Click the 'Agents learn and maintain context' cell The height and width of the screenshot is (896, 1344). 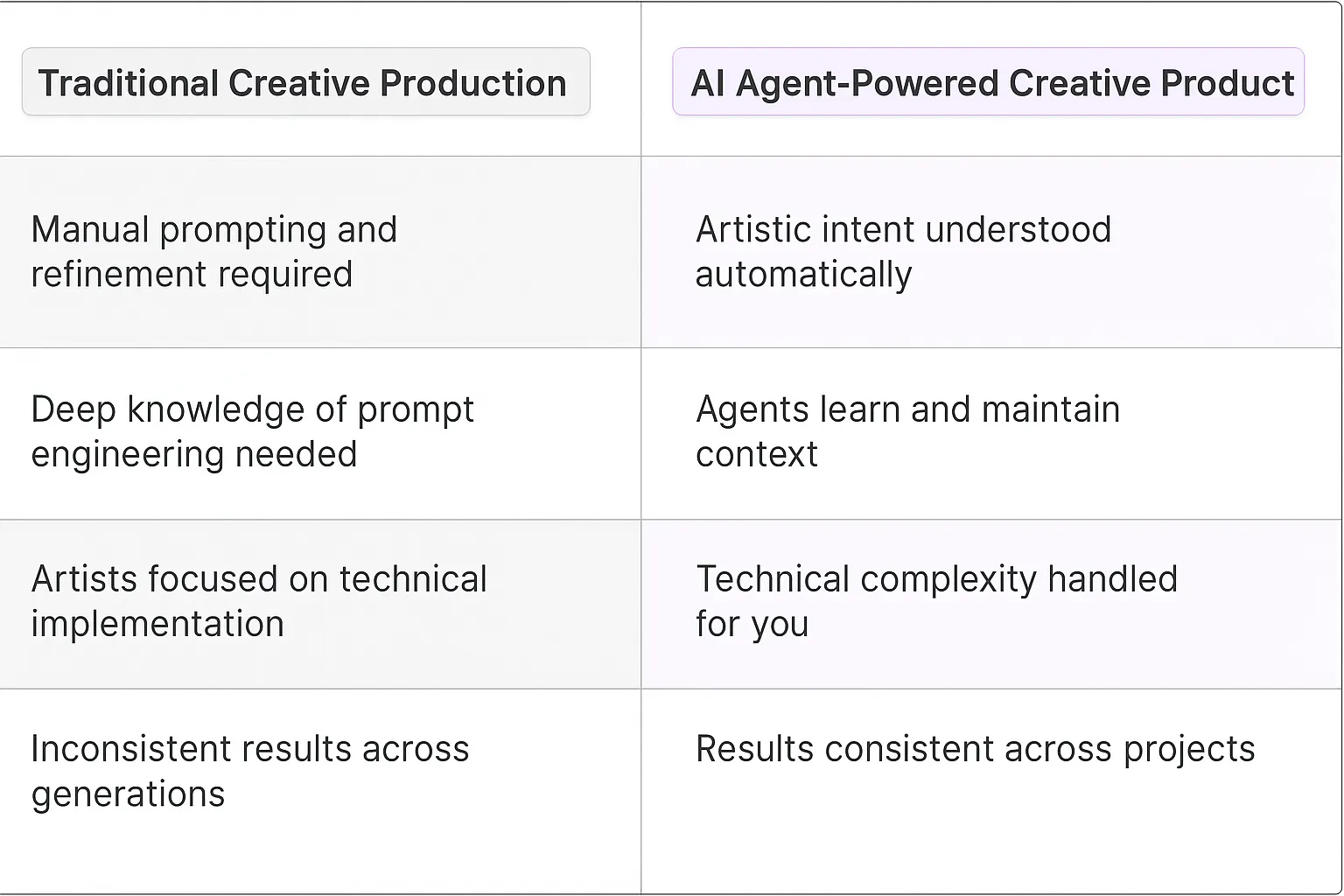990,432
